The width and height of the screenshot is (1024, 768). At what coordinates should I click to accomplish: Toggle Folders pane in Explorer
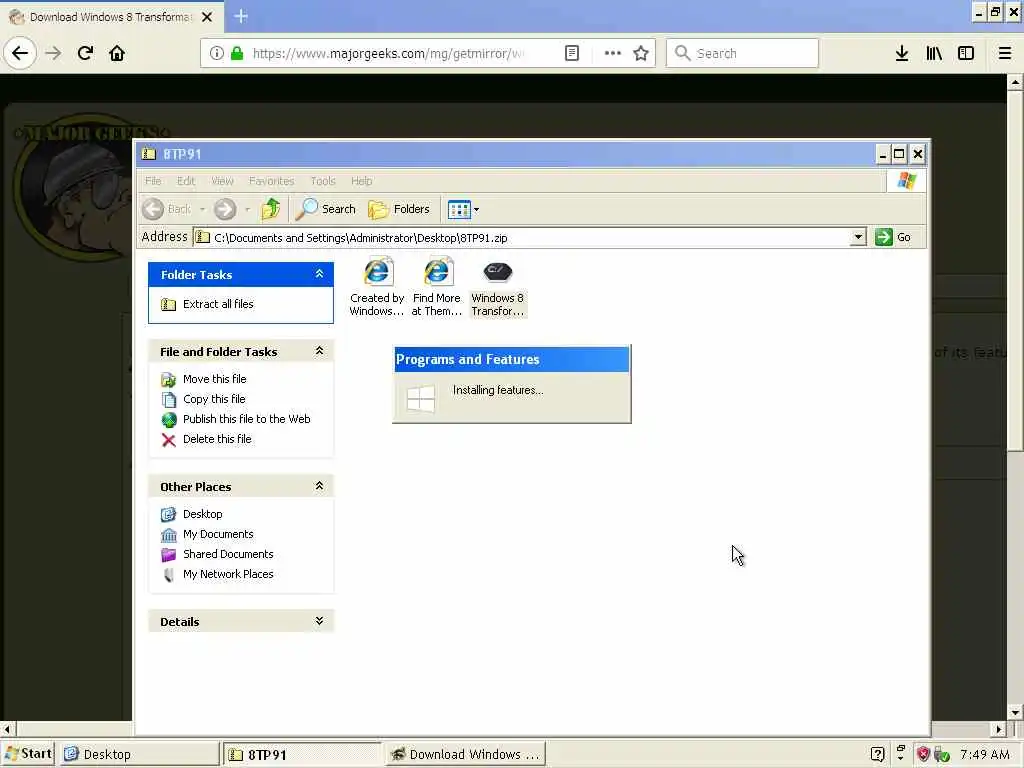click(399, 209)
